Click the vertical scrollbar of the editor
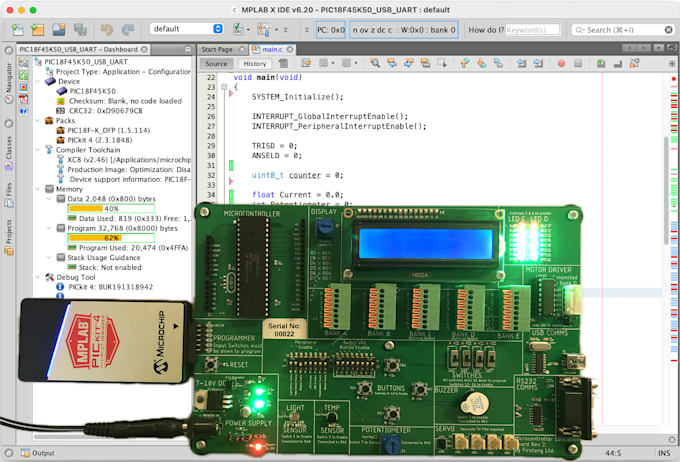Screen dimensions: 680x462 point(666,191)
